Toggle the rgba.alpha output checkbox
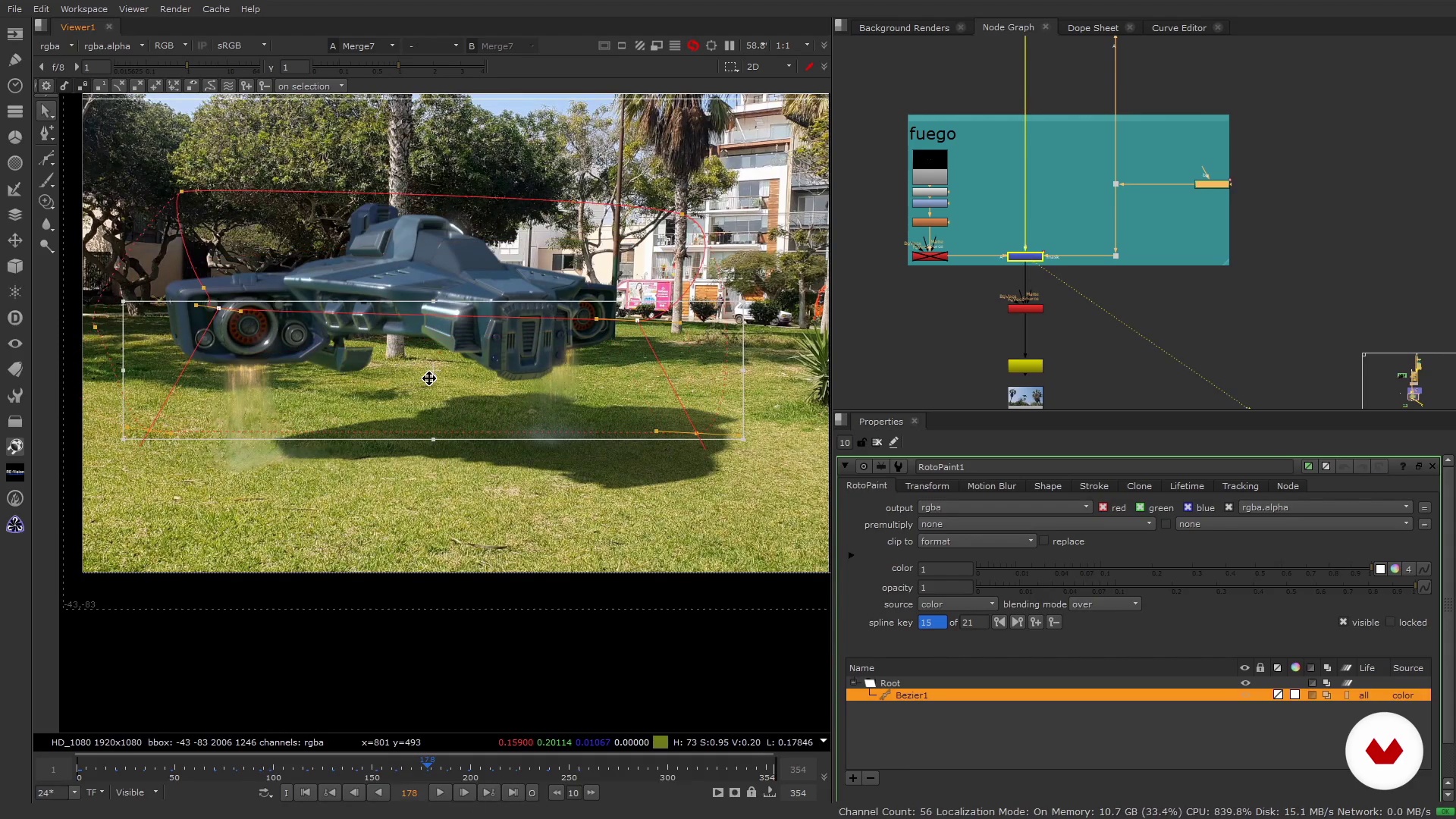The image size is (1456, 819). pyautogui.click(x=1228, y=507)
